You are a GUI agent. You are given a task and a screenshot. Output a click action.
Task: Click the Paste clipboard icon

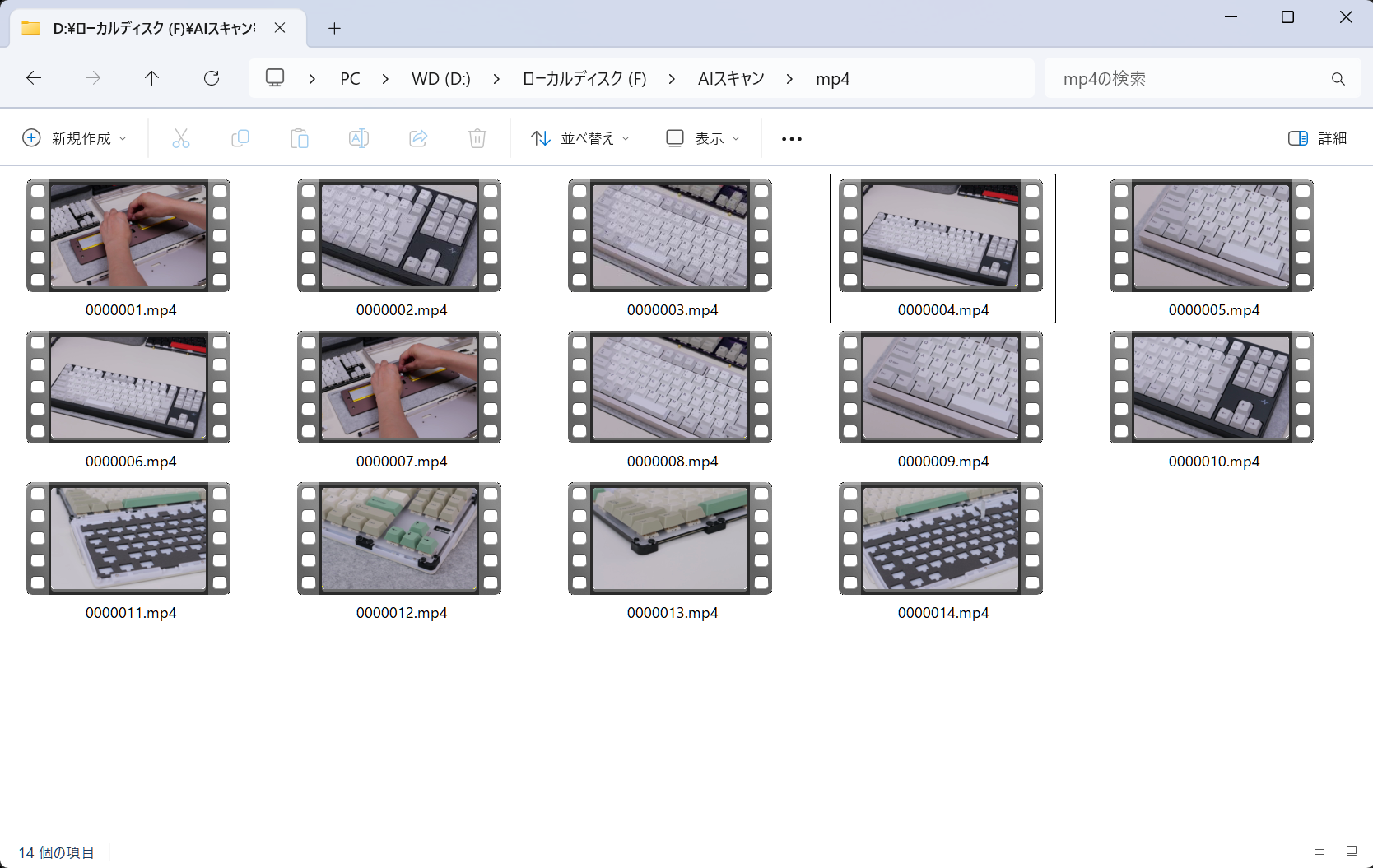tap(300, 138)
